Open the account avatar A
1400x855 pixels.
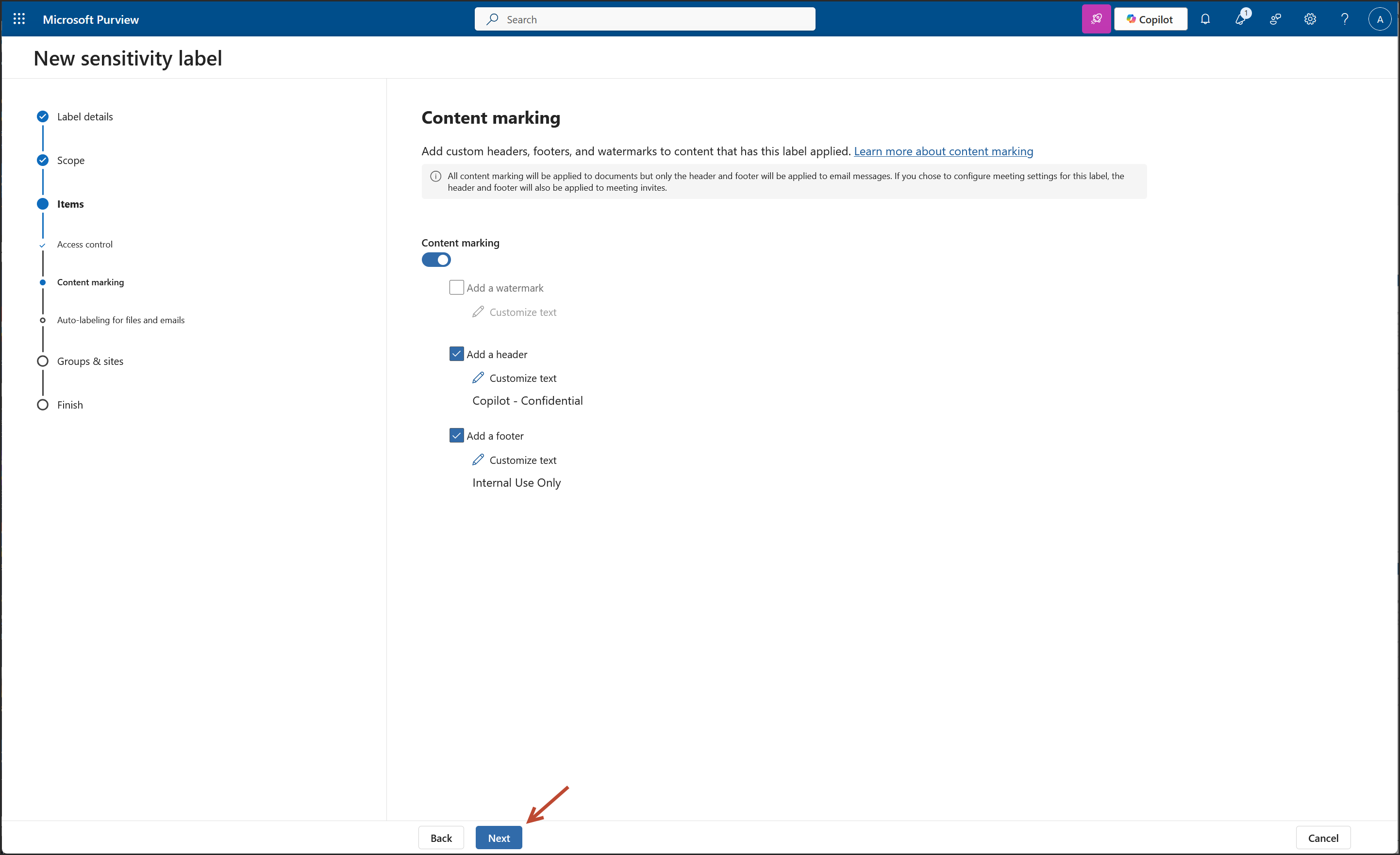coord(1380,19)
